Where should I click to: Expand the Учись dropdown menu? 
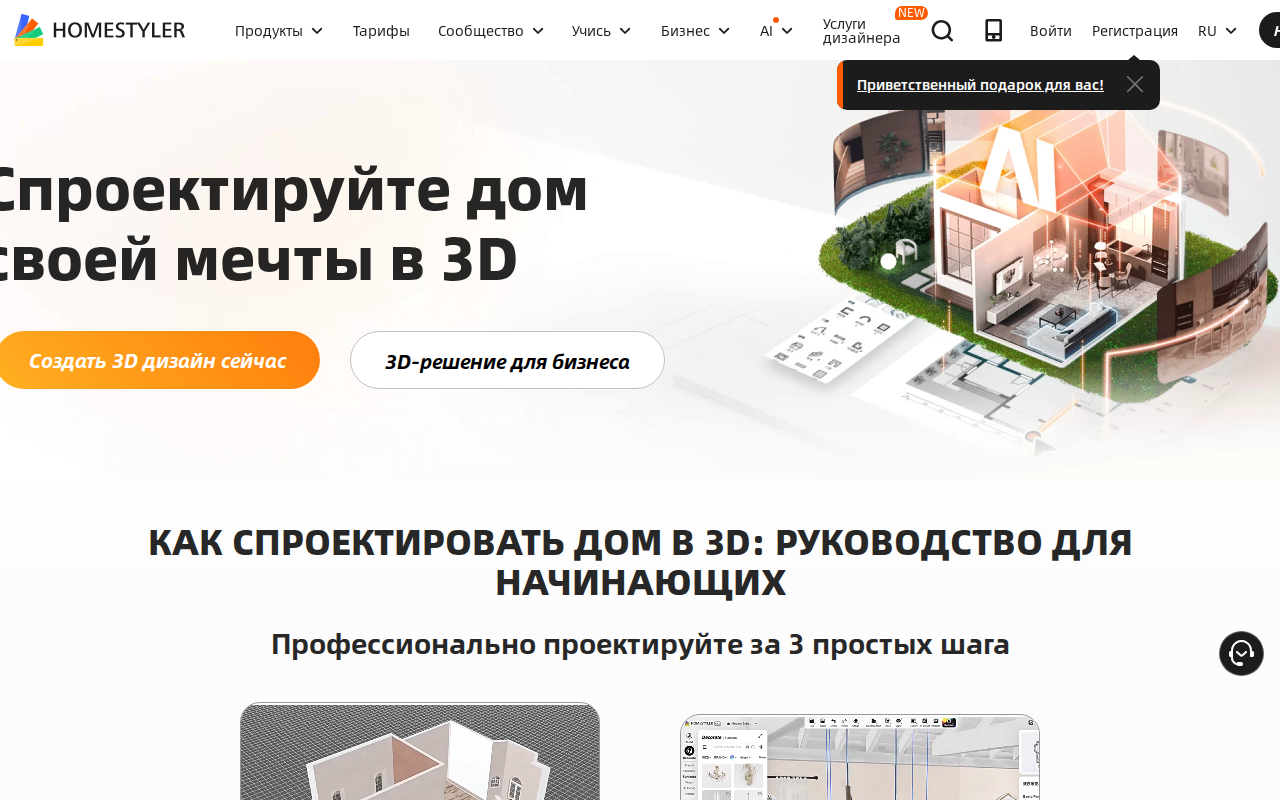click(x=602, y=31)
